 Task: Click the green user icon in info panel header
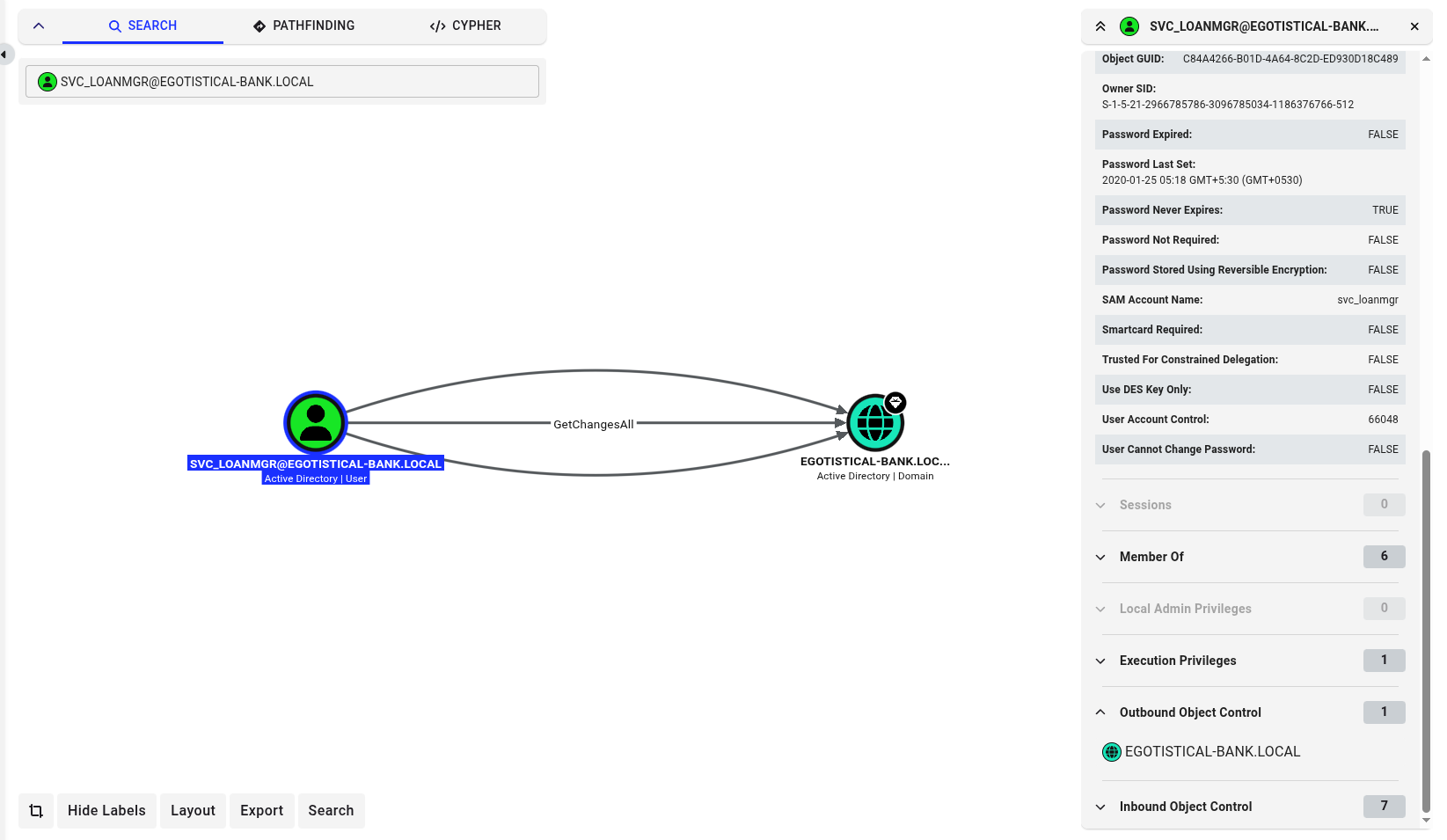1129,26
